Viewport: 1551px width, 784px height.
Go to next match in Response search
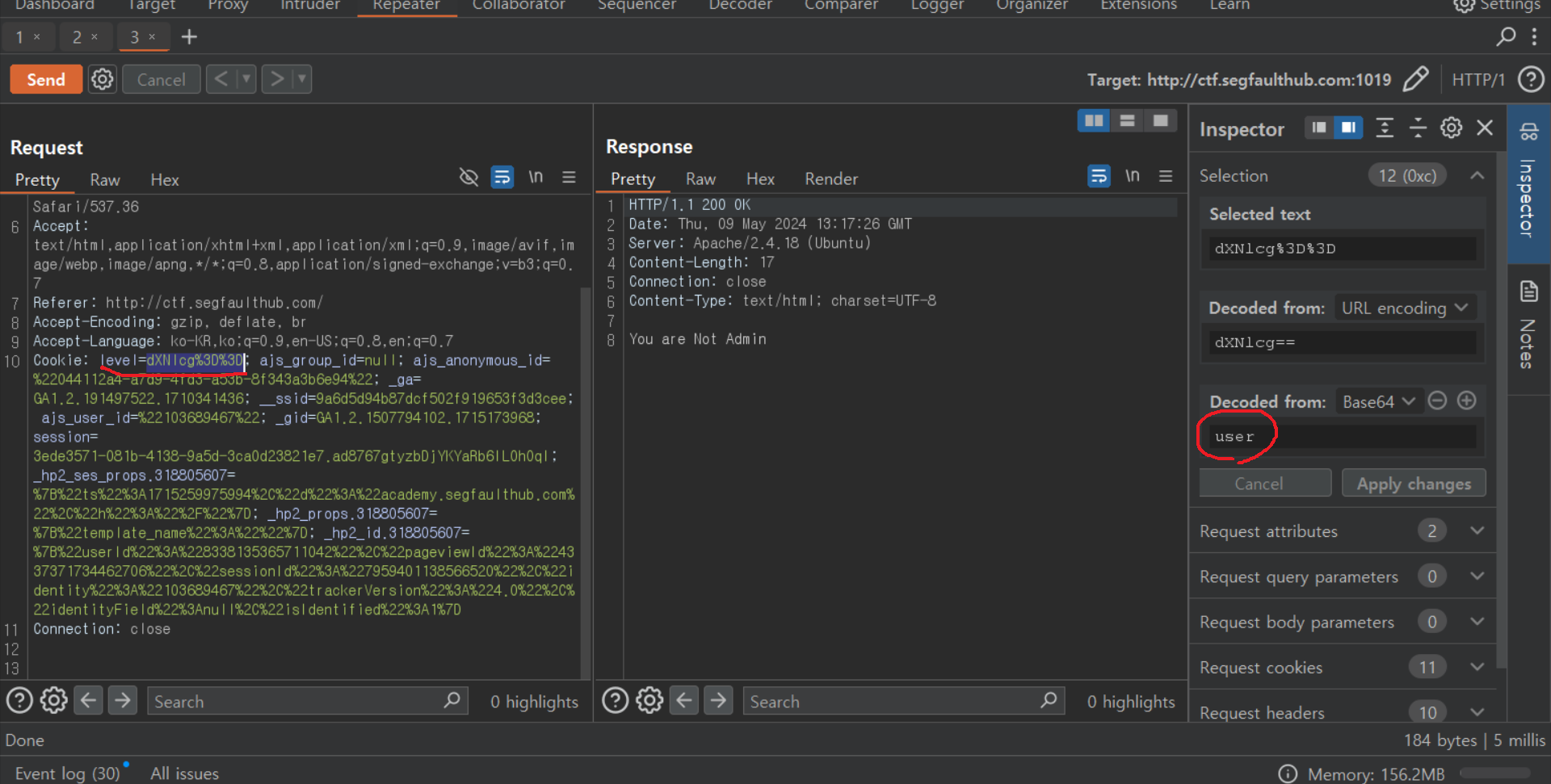[x=718, y=700]
